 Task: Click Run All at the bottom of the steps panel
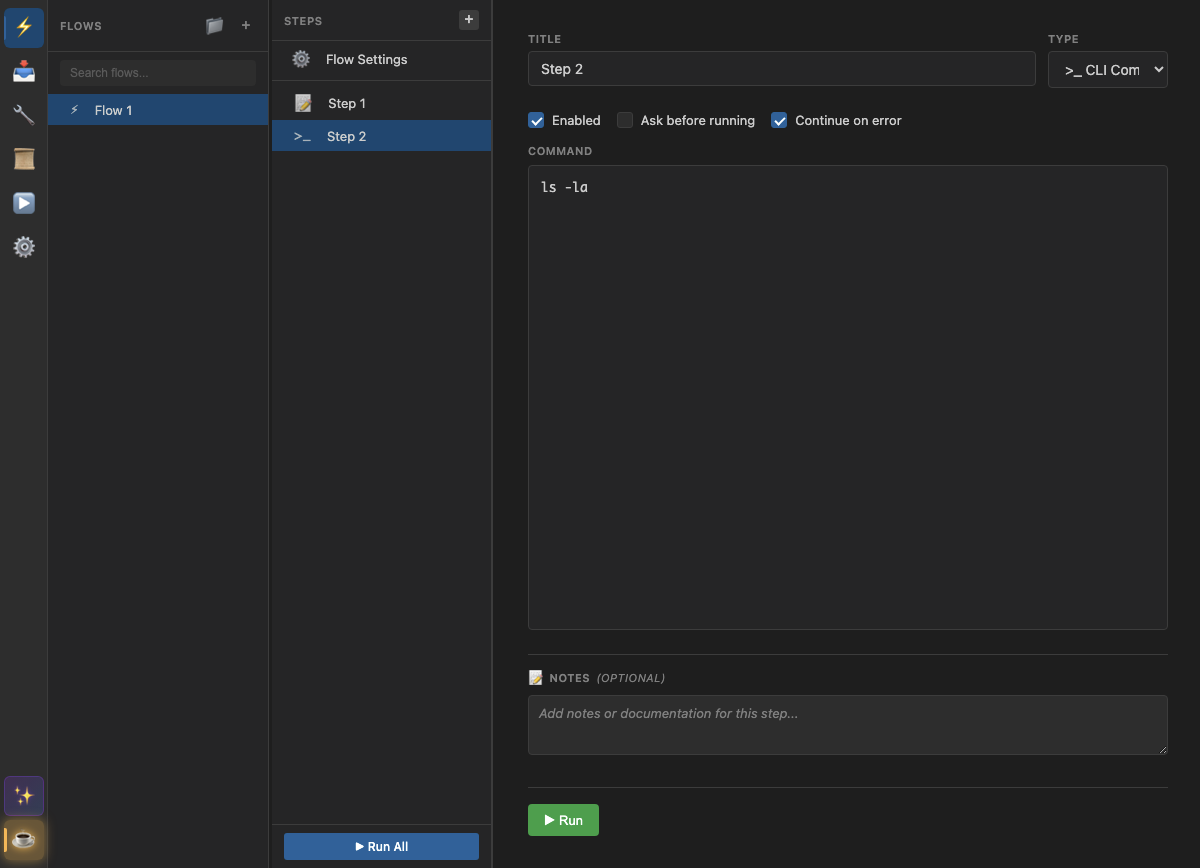[381, 846]
